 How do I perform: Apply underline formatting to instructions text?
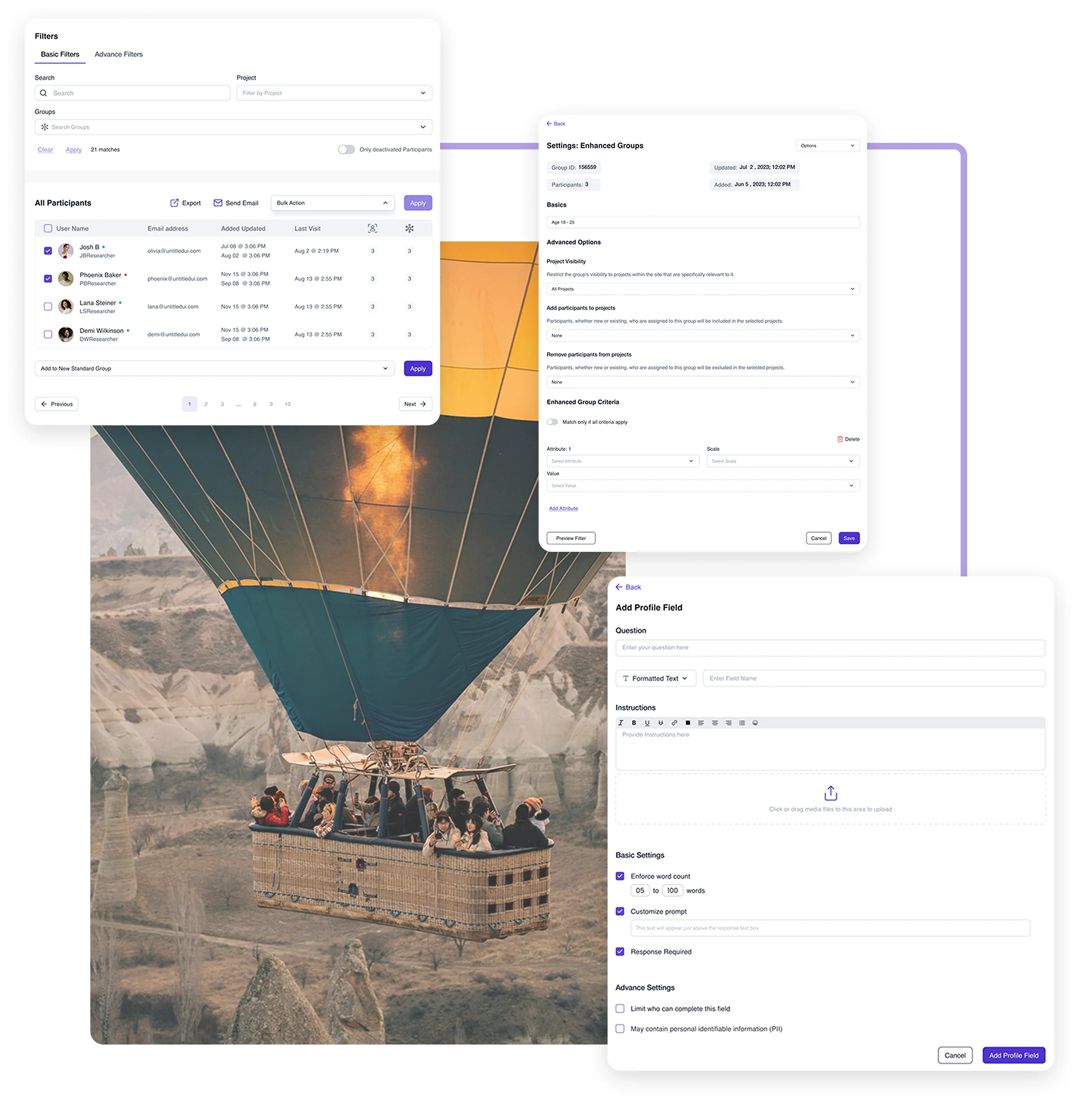pyautogui.click(x=647, y=723)
